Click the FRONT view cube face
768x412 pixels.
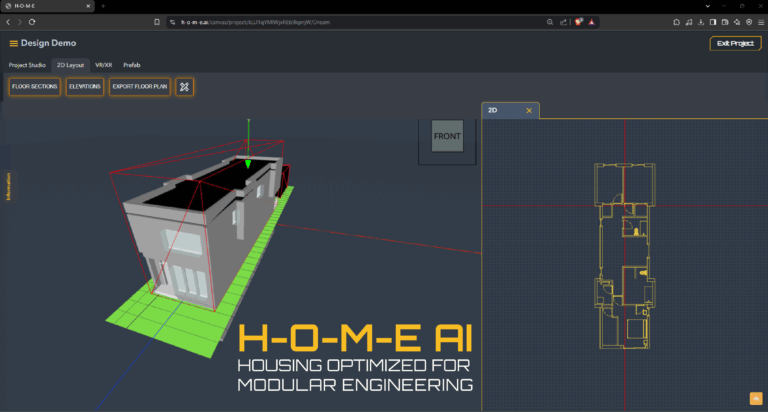click(446, 136)
